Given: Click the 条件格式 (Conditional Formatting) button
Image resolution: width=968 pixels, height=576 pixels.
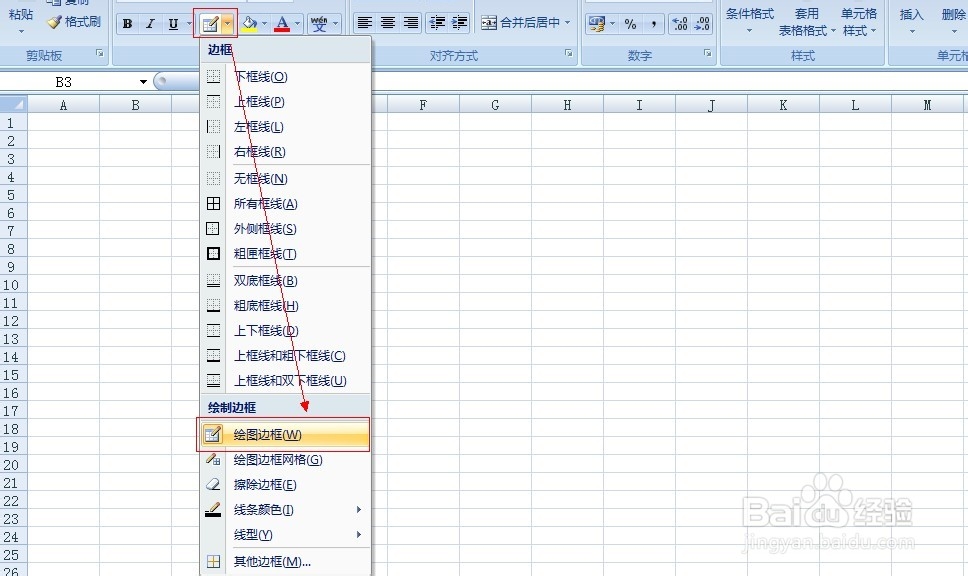Looking at the screenshot, I should point(749,20).
